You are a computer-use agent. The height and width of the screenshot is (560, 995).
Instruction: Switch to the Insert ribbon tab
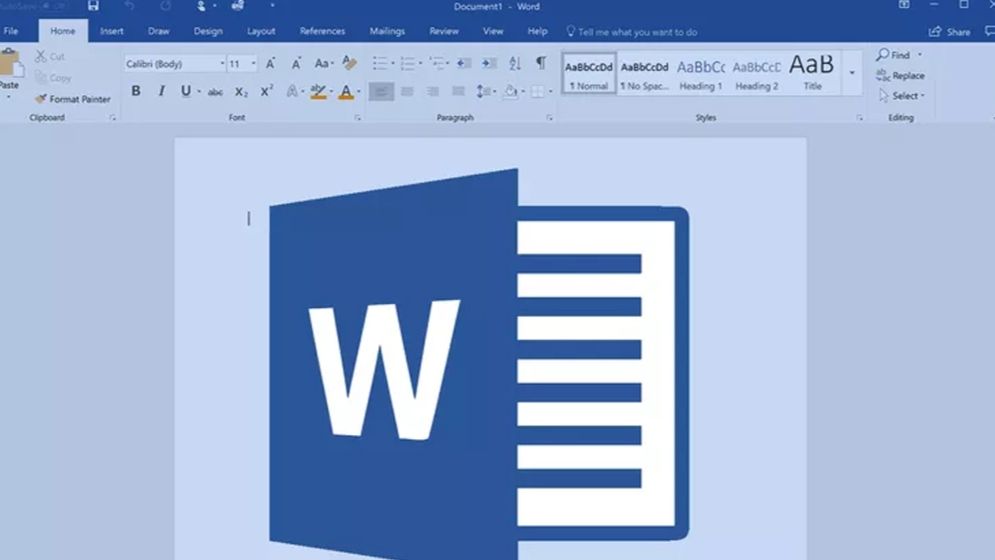pyautogui.click(x=112, y=31)
